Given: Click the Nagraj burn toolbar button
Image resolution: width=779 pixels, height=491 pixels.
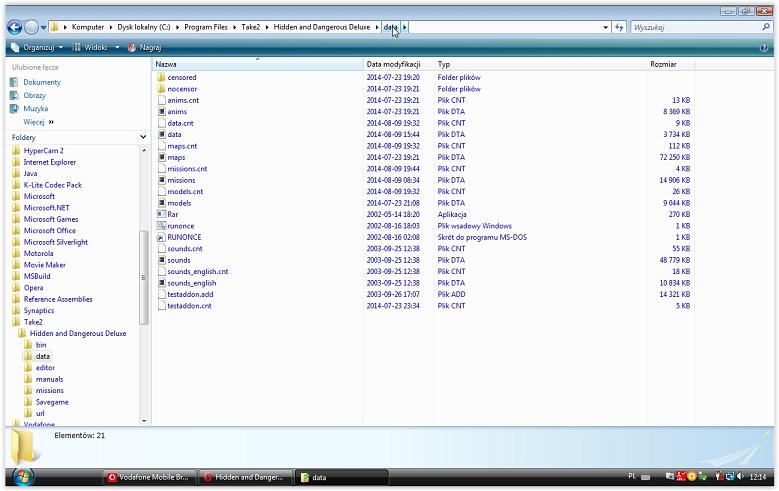Looking at the screenshot, I should (x=146, y=47).
